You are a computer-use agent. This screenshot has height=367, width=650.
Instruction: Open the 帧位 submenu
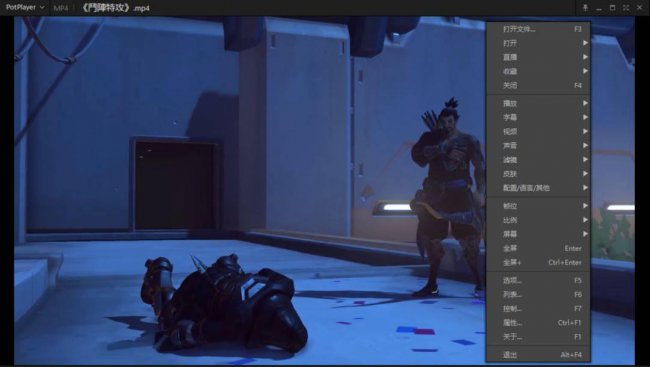coord(538,206)
